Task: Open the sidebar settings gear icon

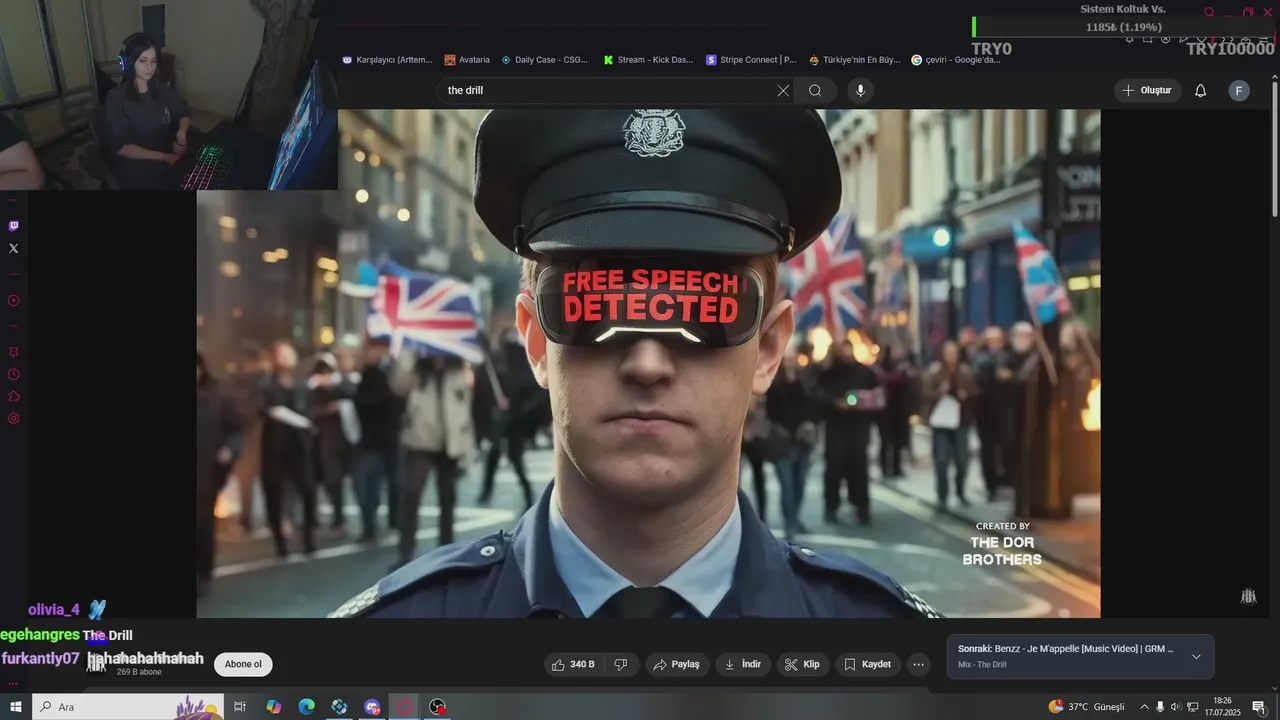Action: pyautogui.click(x=13, y=418)
